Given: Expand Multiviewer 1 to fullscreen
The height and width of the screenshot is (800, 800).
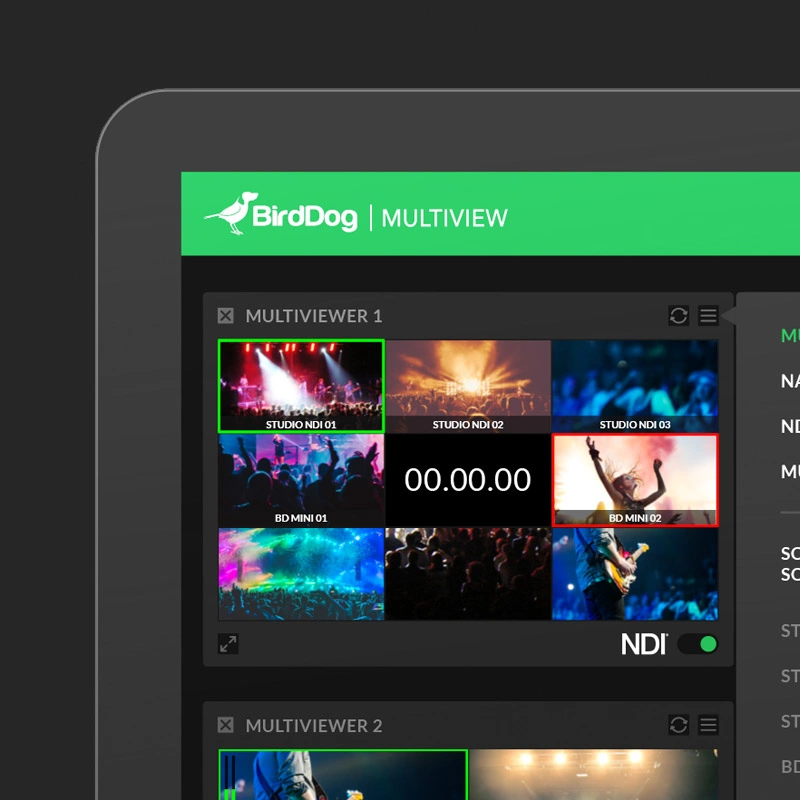Looking at the screenshot, I should pyautogui.click(x=228, y=644).
